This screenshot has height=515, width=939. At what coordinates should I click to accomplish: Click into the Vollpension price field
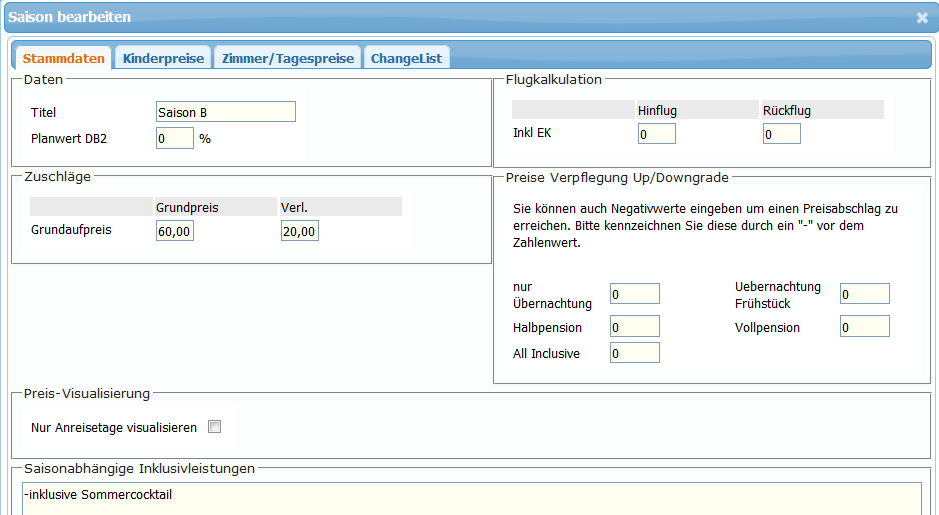click(865, 327)
